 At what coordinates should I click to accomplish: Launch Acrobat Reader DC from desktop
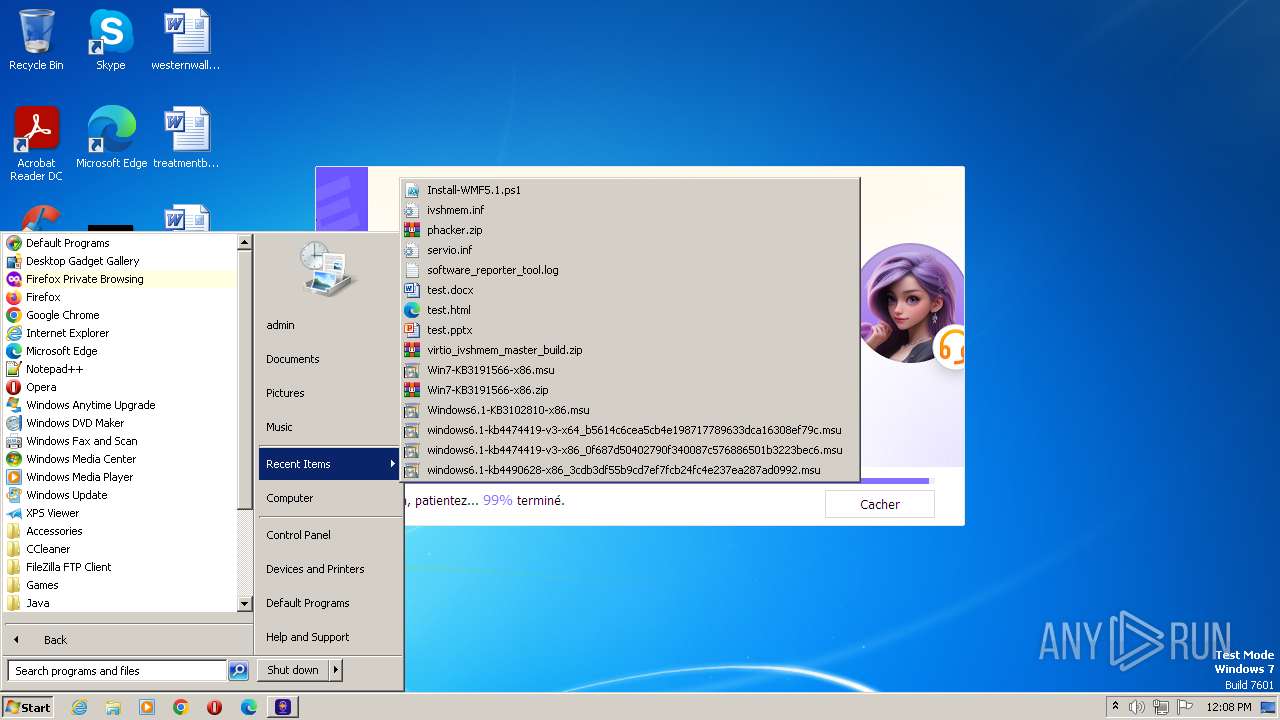tap(36, 143)
